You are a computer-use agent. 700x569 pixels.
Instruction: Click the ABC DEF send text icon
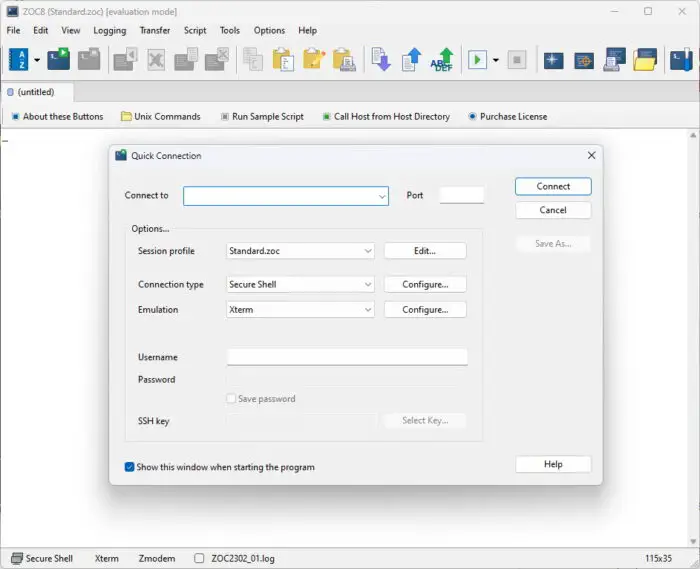coord(442,59)
